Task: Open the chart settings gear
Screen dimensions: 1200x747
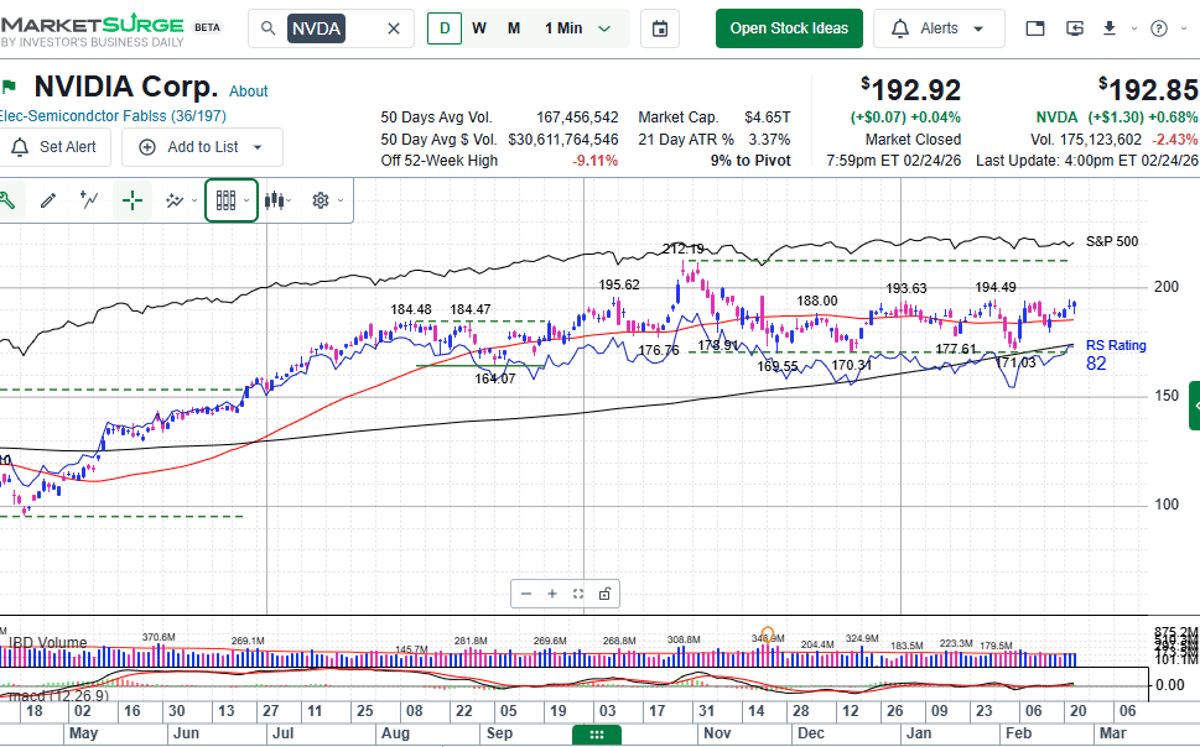Action: point(319,200)
